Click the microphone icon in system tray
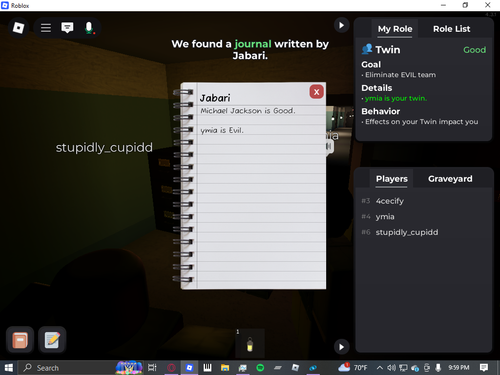500x375 pixels. click(438, 368)
